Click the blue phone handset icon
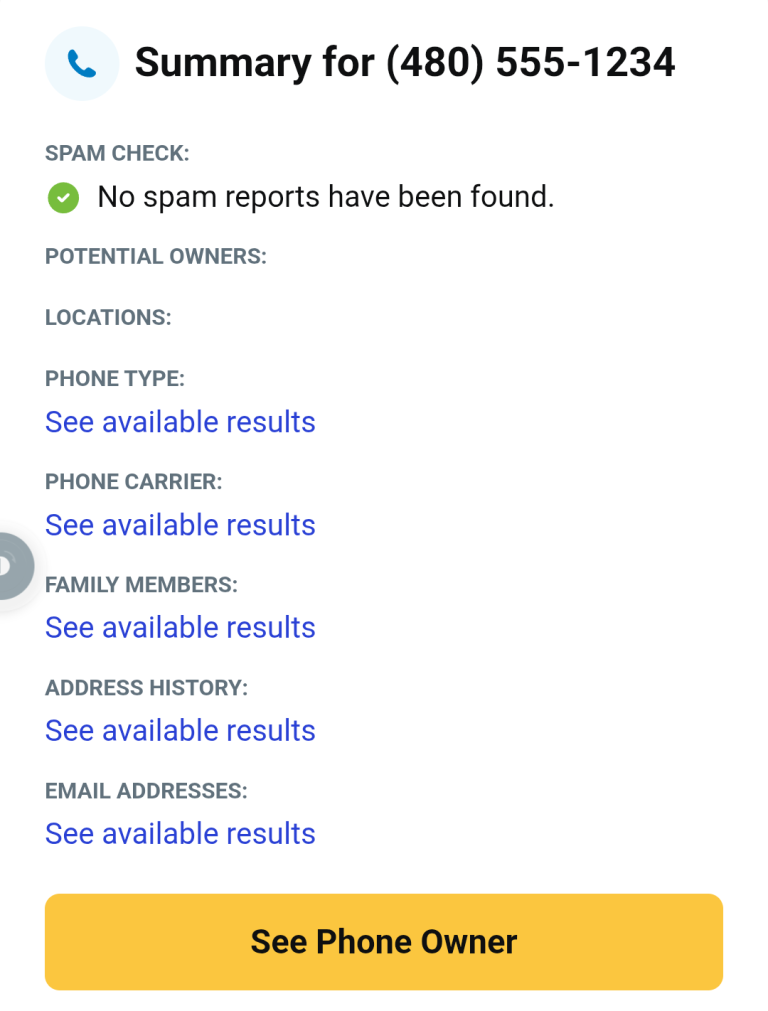Screen dimensions: 768x1011 [82, 64]
